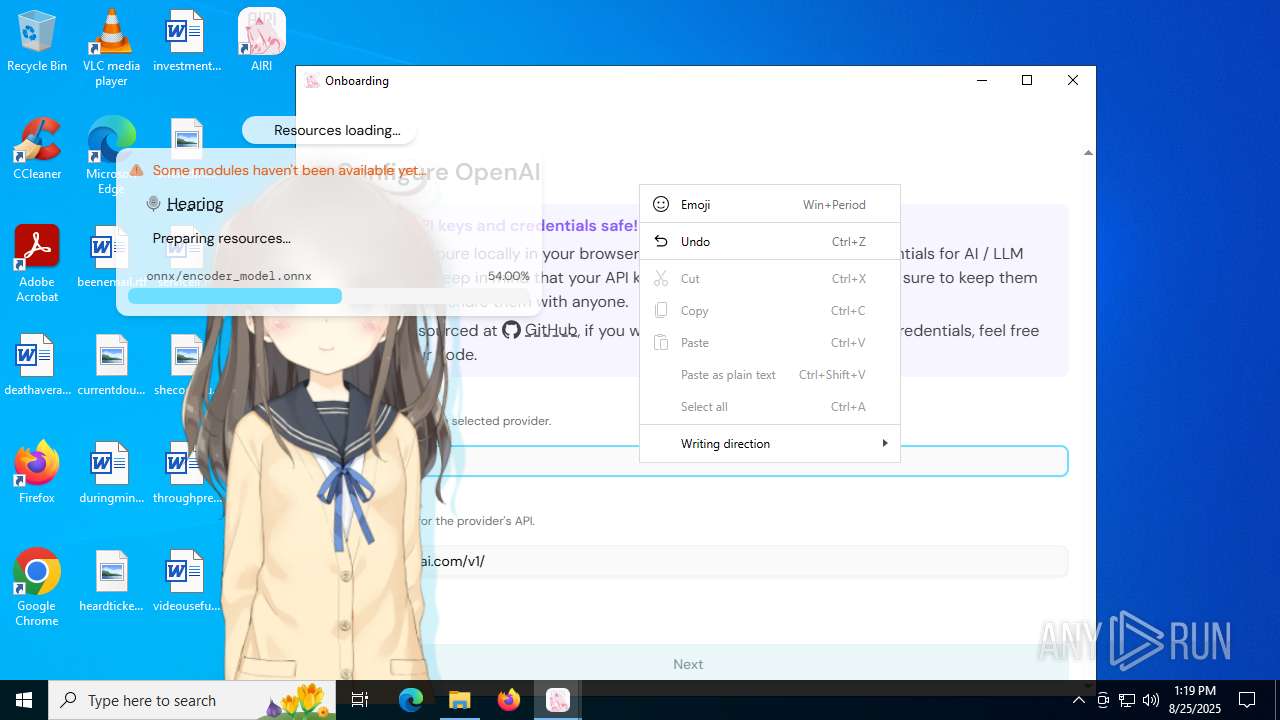Select Copy in the context menu
Viewport: 1280px width, 720px height.
pyautogui.click(x=770, y=310)
